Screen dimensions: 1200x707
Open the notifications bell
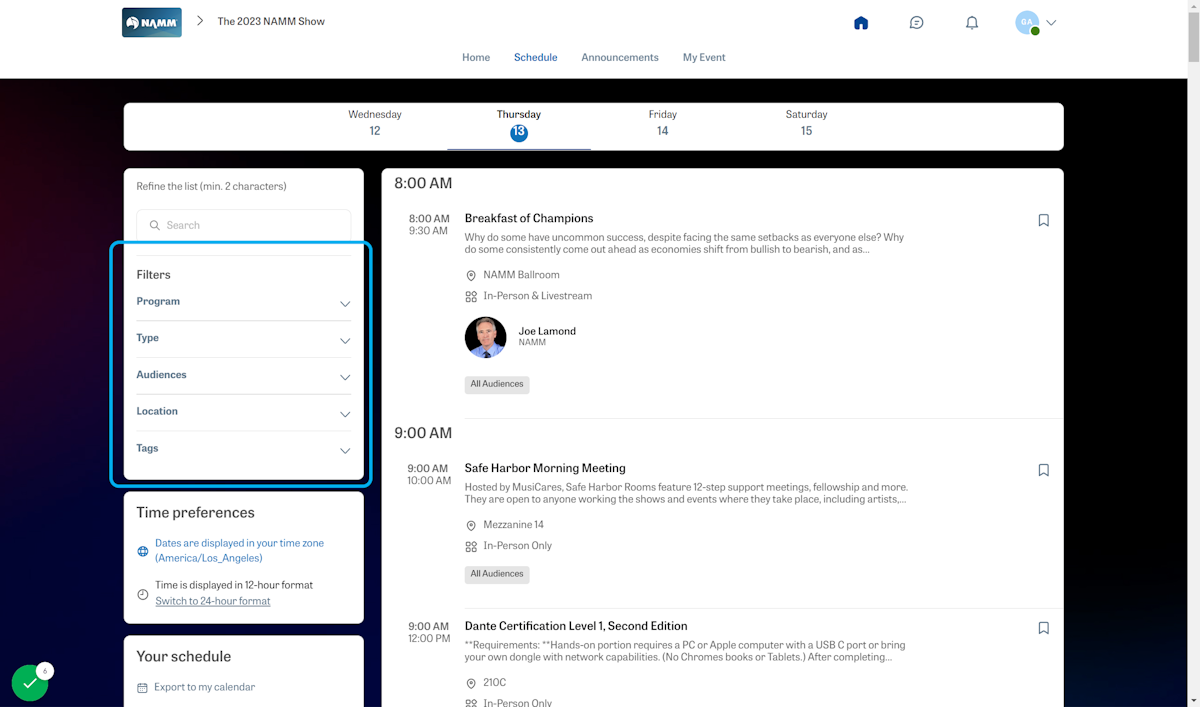tap(971, 23)
